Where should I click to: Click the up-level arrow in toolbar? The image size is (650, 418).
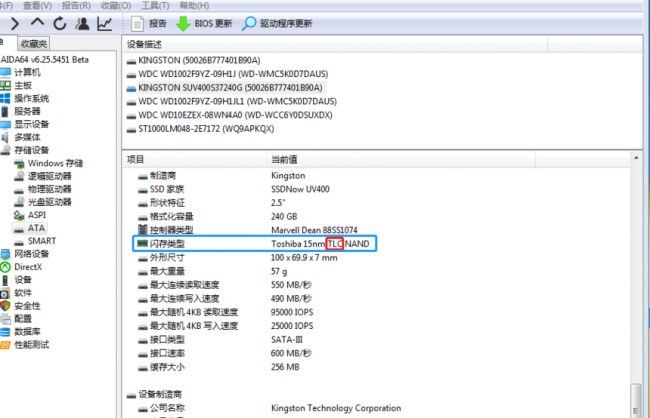pos(37,22)
